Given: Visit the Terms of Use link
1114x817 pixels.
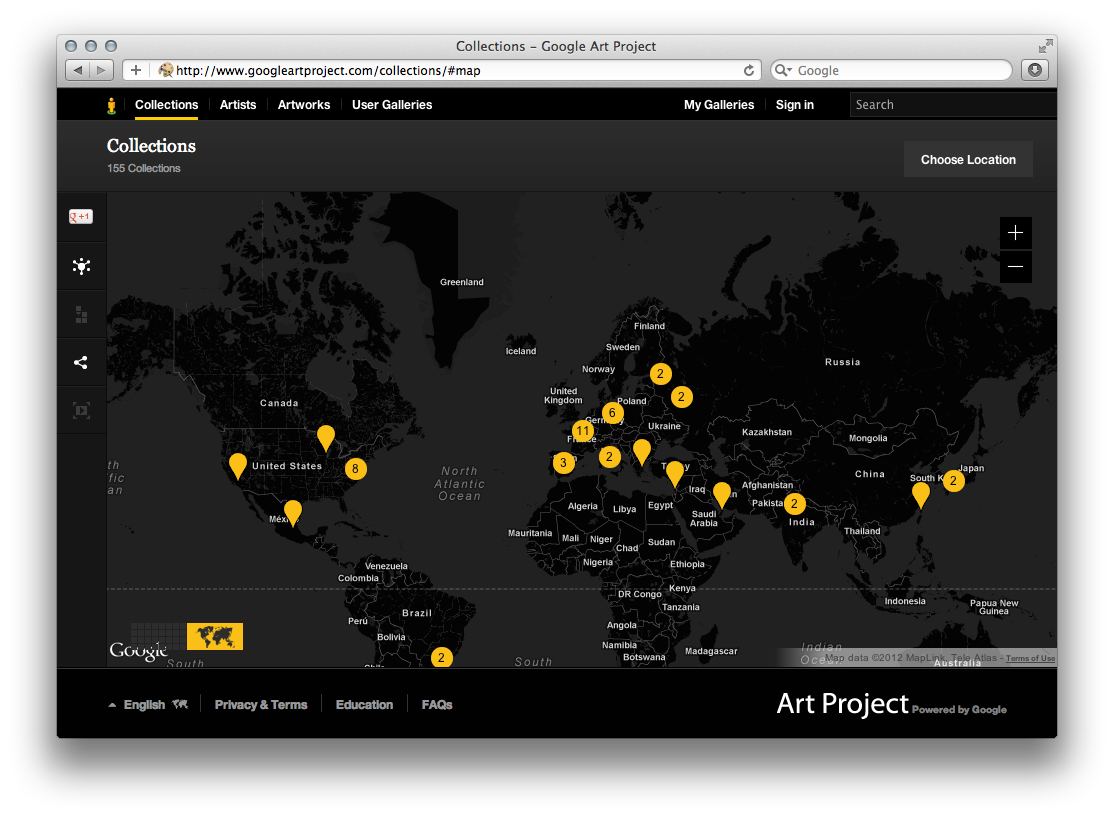Looking at the screenshot, I should (x=1030, y=658).
